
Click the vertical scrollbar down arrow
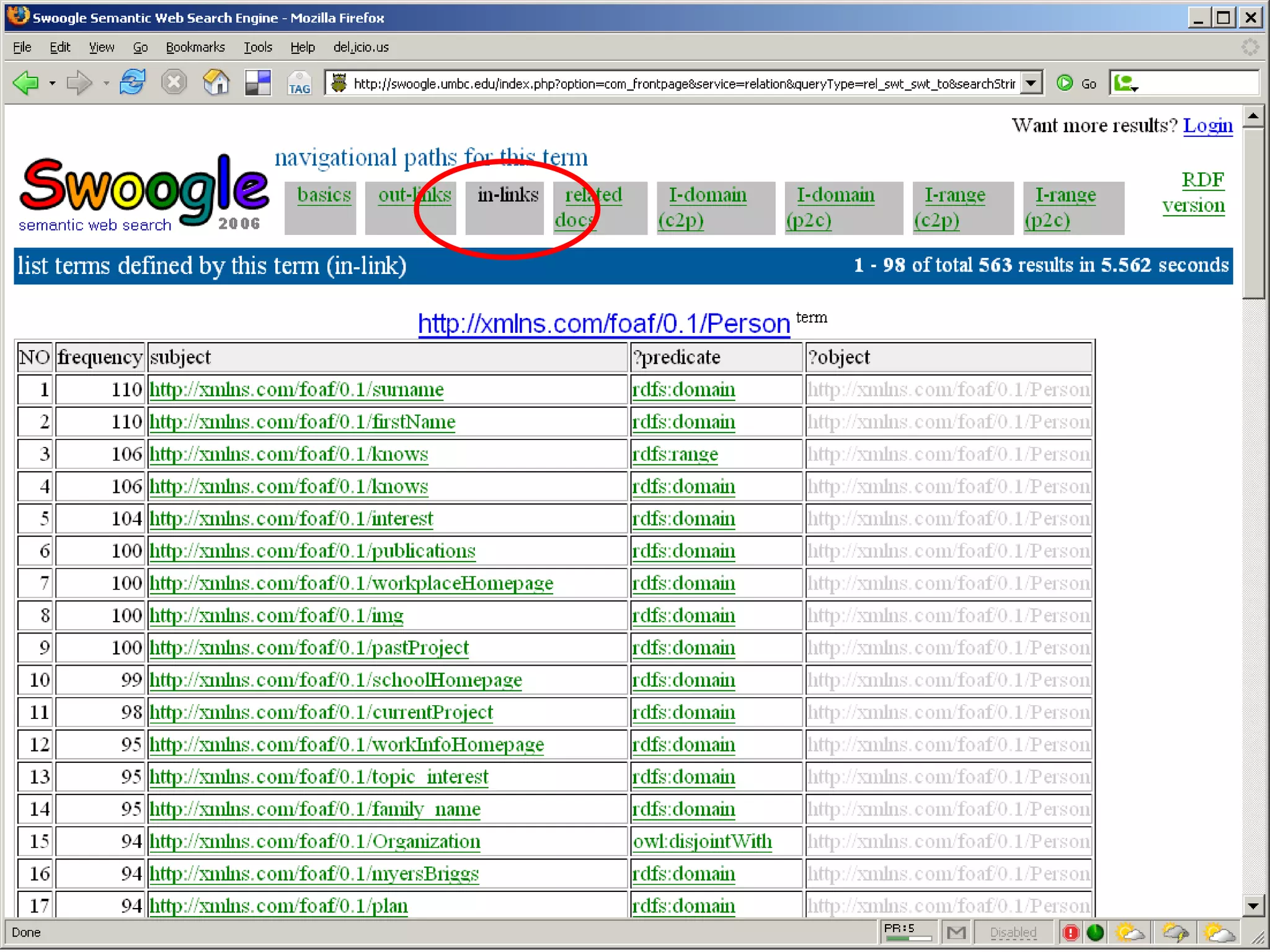pyautogui.click(x=1253, y=906)
